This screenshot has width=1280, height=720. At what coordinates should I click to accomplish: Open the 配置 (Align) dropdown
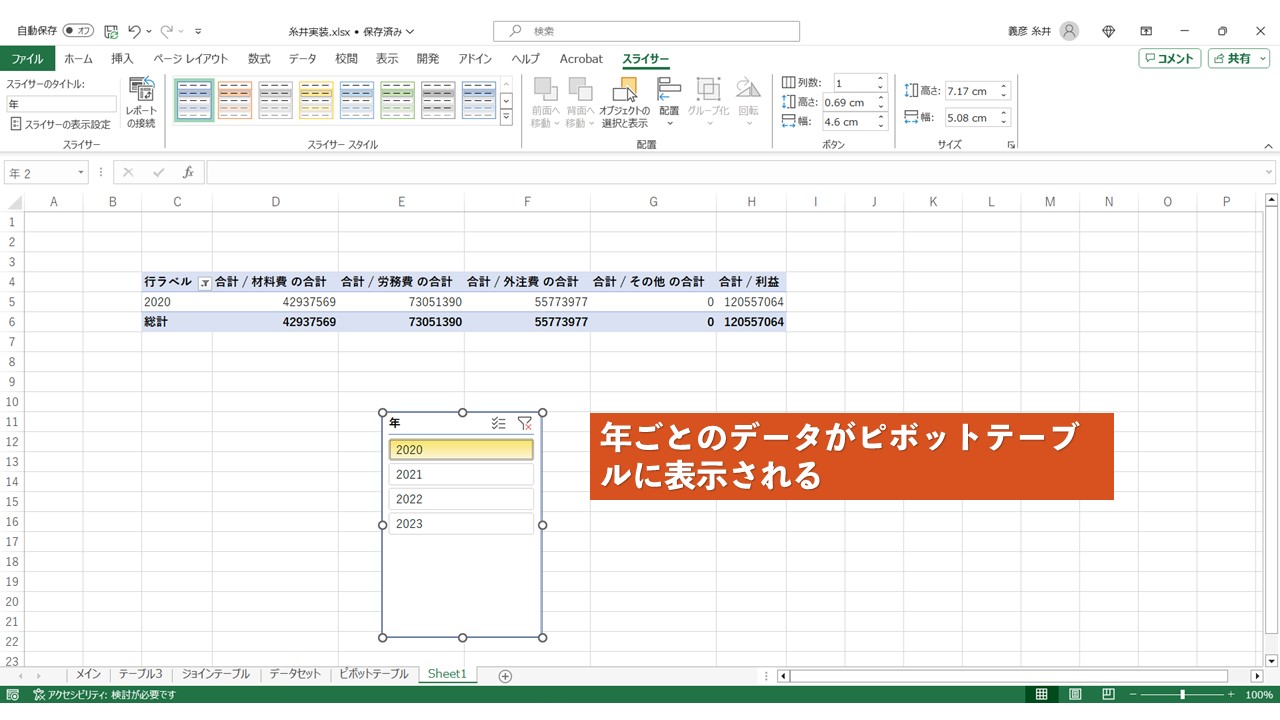[x=669, y=103]
